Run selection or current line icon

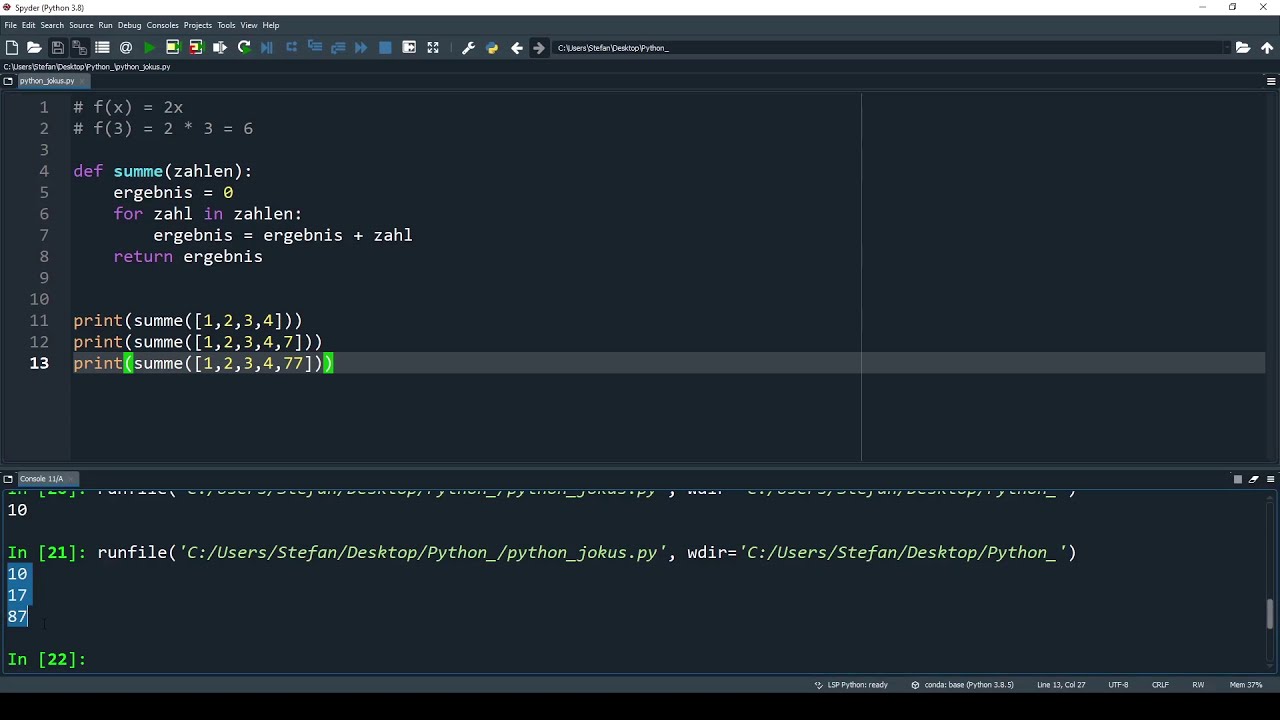click(x=220, y=47)
